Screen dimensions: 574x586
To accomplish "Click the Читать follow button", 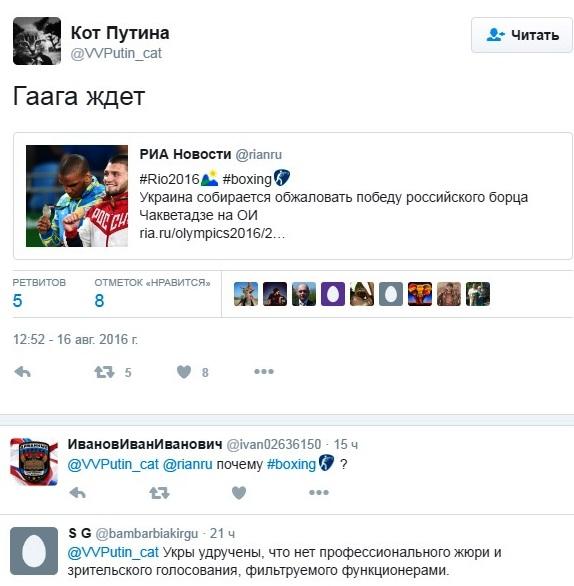I will (x=522, y=35).
